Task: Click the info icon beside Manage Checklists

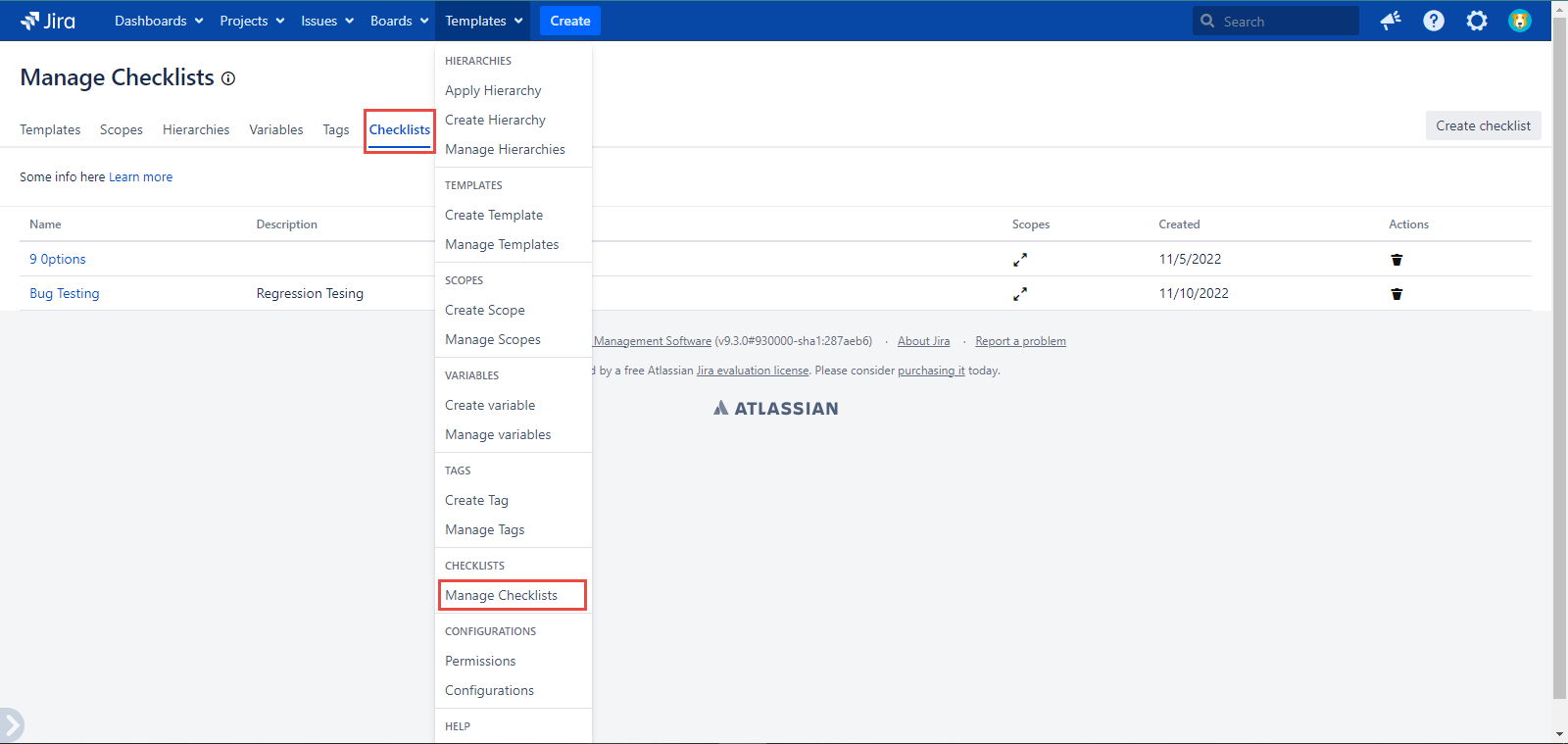Action: pos(228,78)
